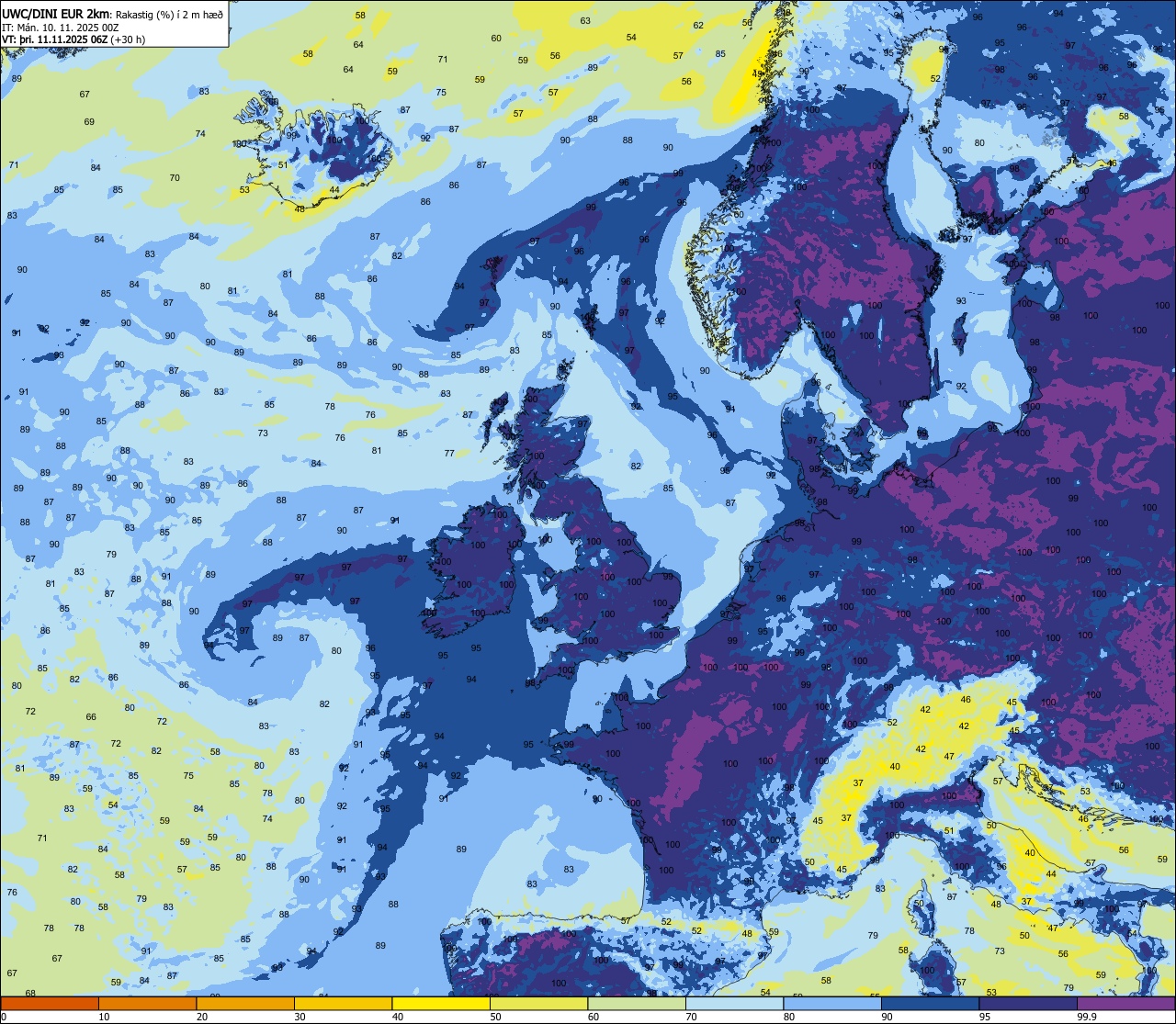Click the dark blue 90–95 legend segment
This screenshot has height=1024, width=1176.
[930, 1003]
